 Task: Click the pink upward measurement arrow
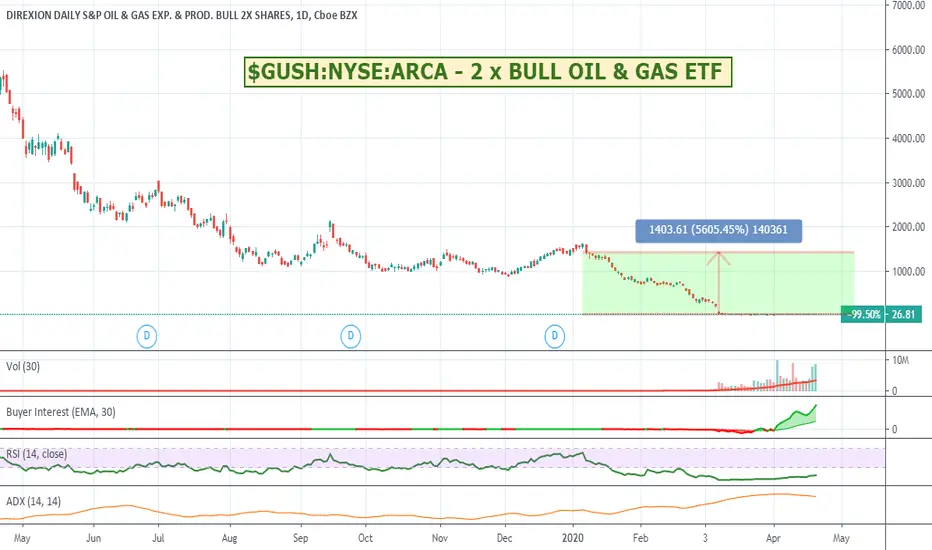[719, 282]
